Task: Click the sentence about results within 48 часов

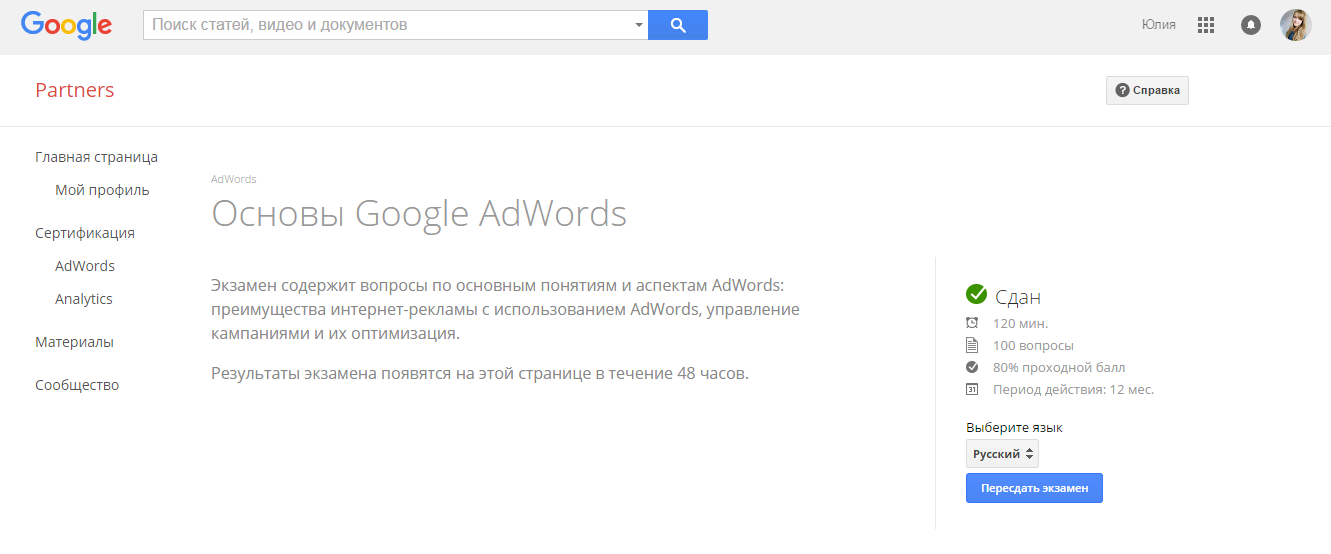Action: [480, 374]
